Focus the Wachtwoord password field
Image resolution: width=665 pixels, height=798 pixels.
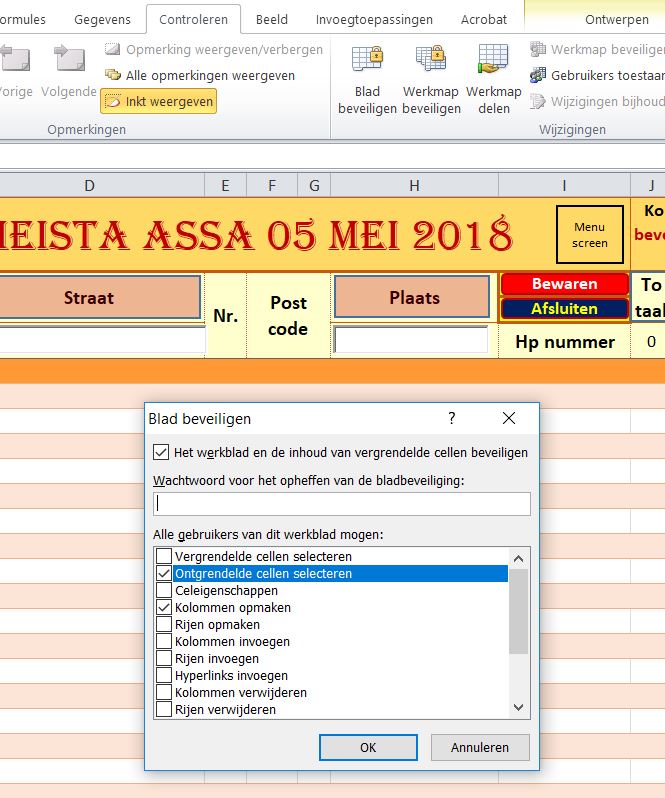[342, 503]
